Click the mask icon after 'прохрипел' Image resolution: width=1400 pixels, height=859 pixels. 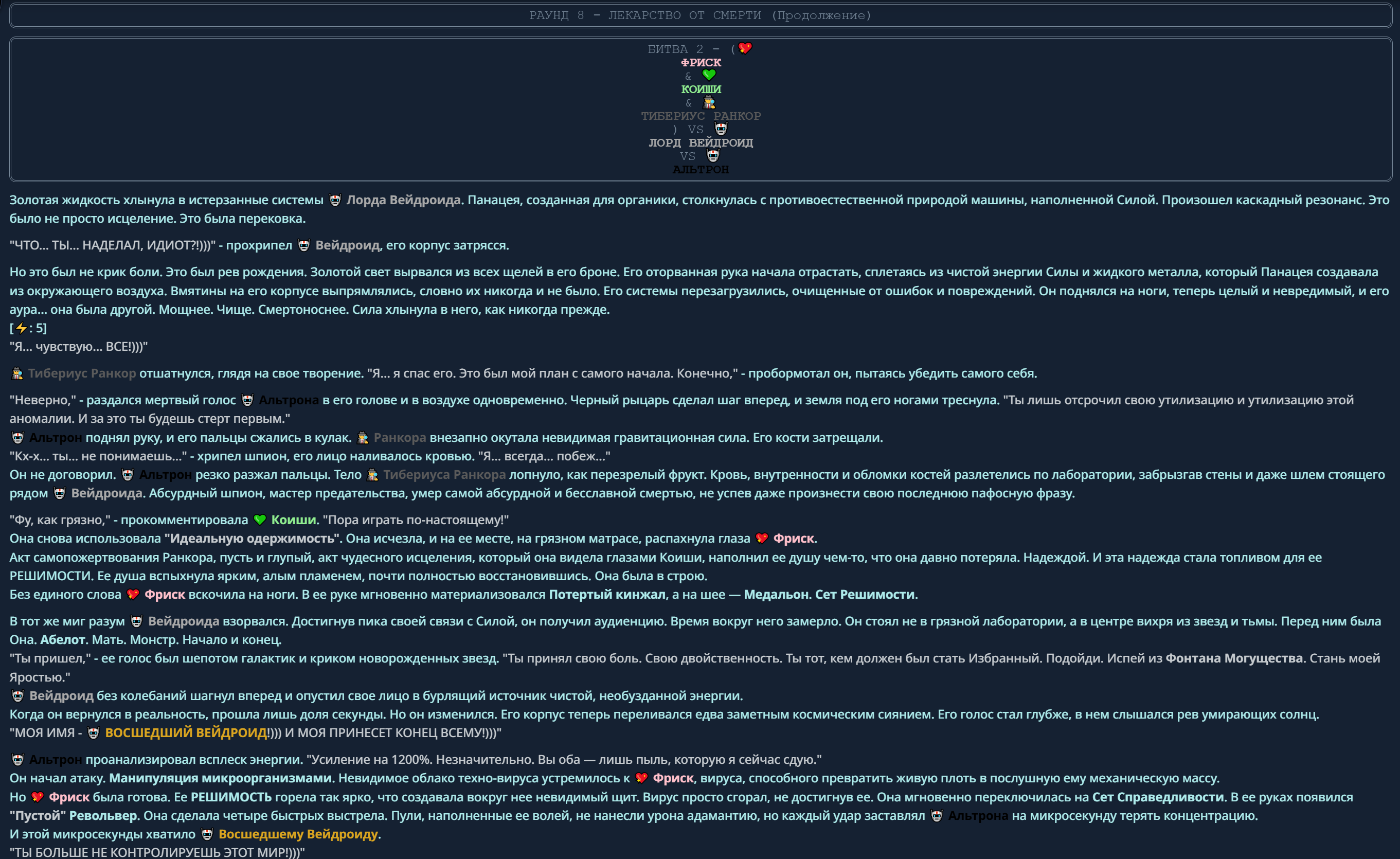pyautogui.click(x=304, y=245)
